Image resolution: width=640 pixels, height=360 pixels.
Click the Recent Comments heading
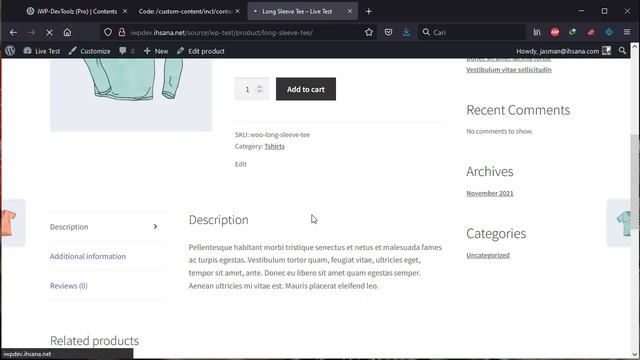518,110
